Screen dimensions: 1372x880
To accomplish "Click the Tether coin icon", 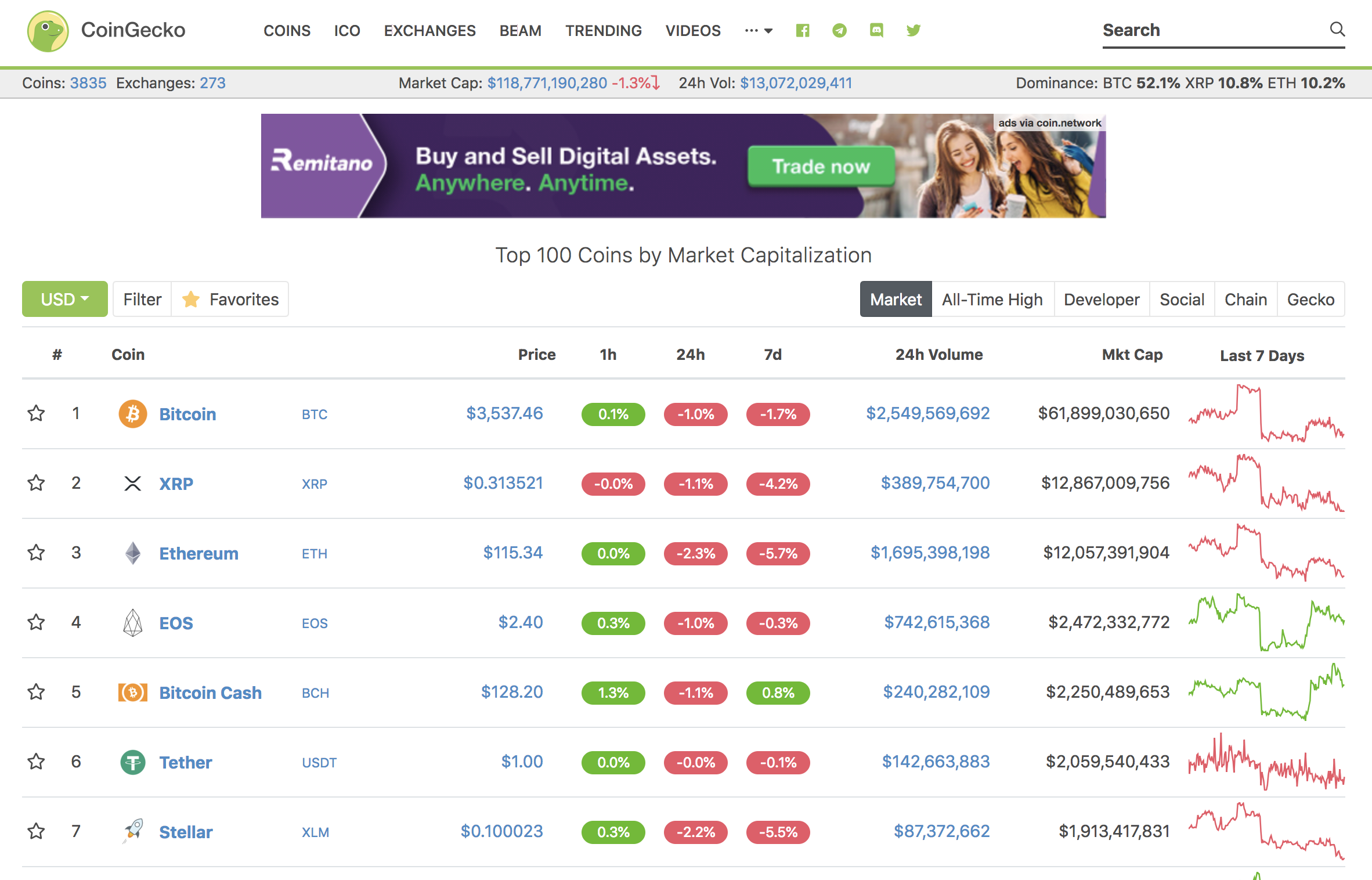I will (x=133, y=762).
